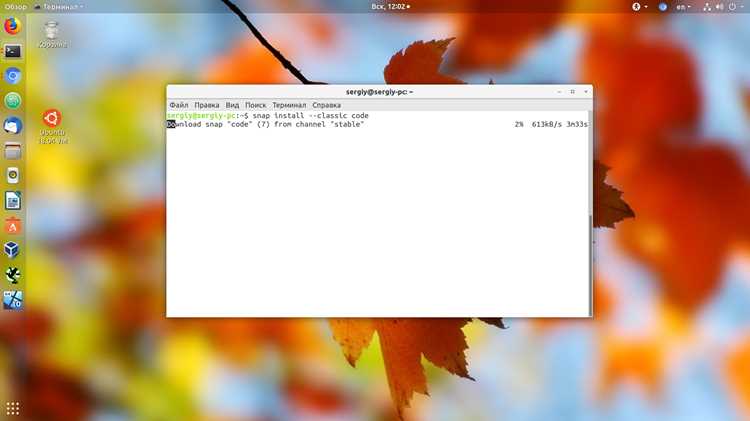Open Ubuntu Software center icon
750x421 pixels.
point(12,225)
